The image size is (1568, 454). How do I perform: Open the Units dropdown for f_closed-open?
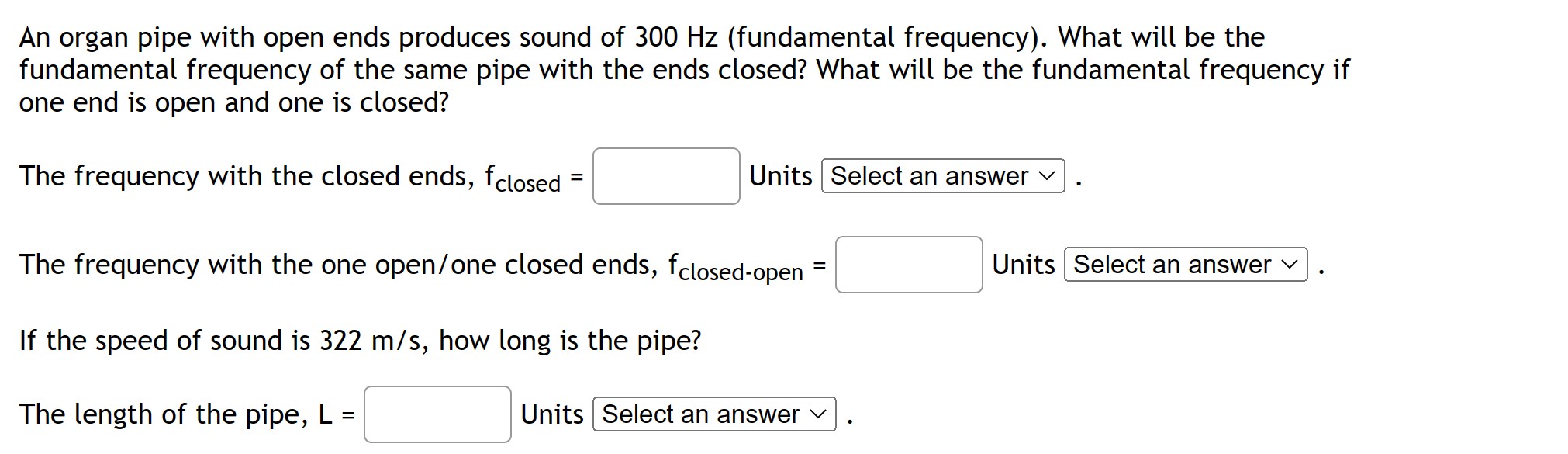1185,265
